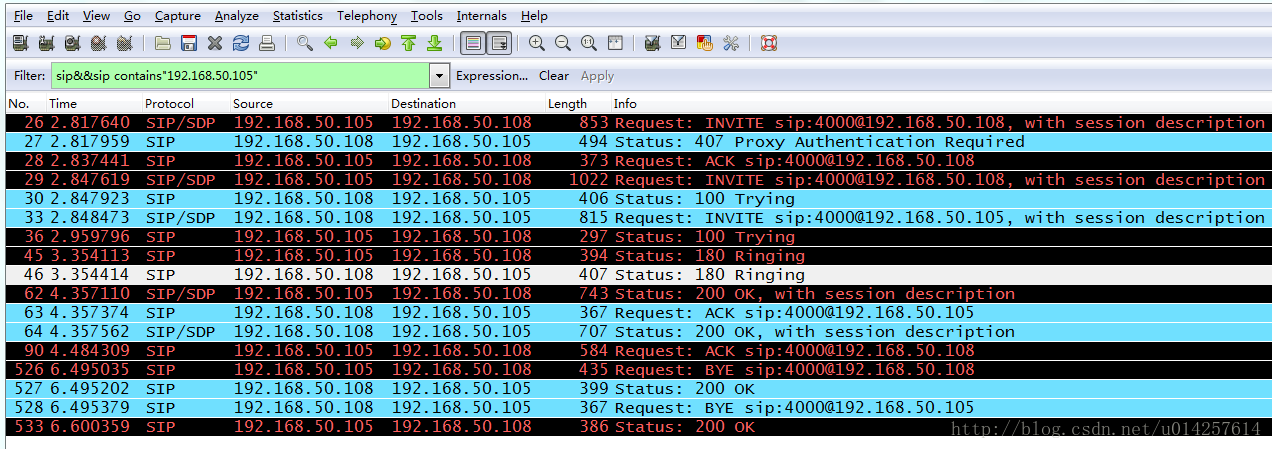Select packet 26 INVITE request row

tap(636, 123)
